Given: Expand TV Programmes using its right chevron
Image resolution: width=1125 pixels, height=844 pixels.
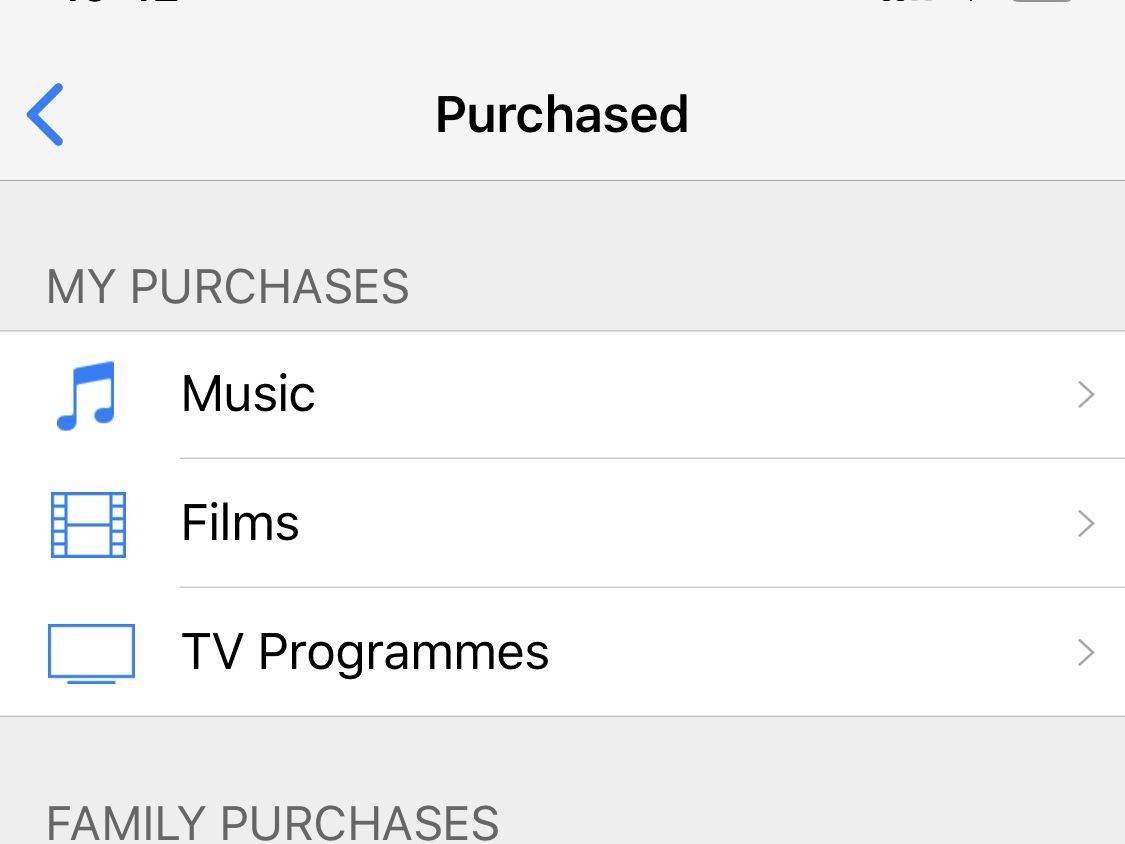Looking at the screenshot, I should (1086, 653).
